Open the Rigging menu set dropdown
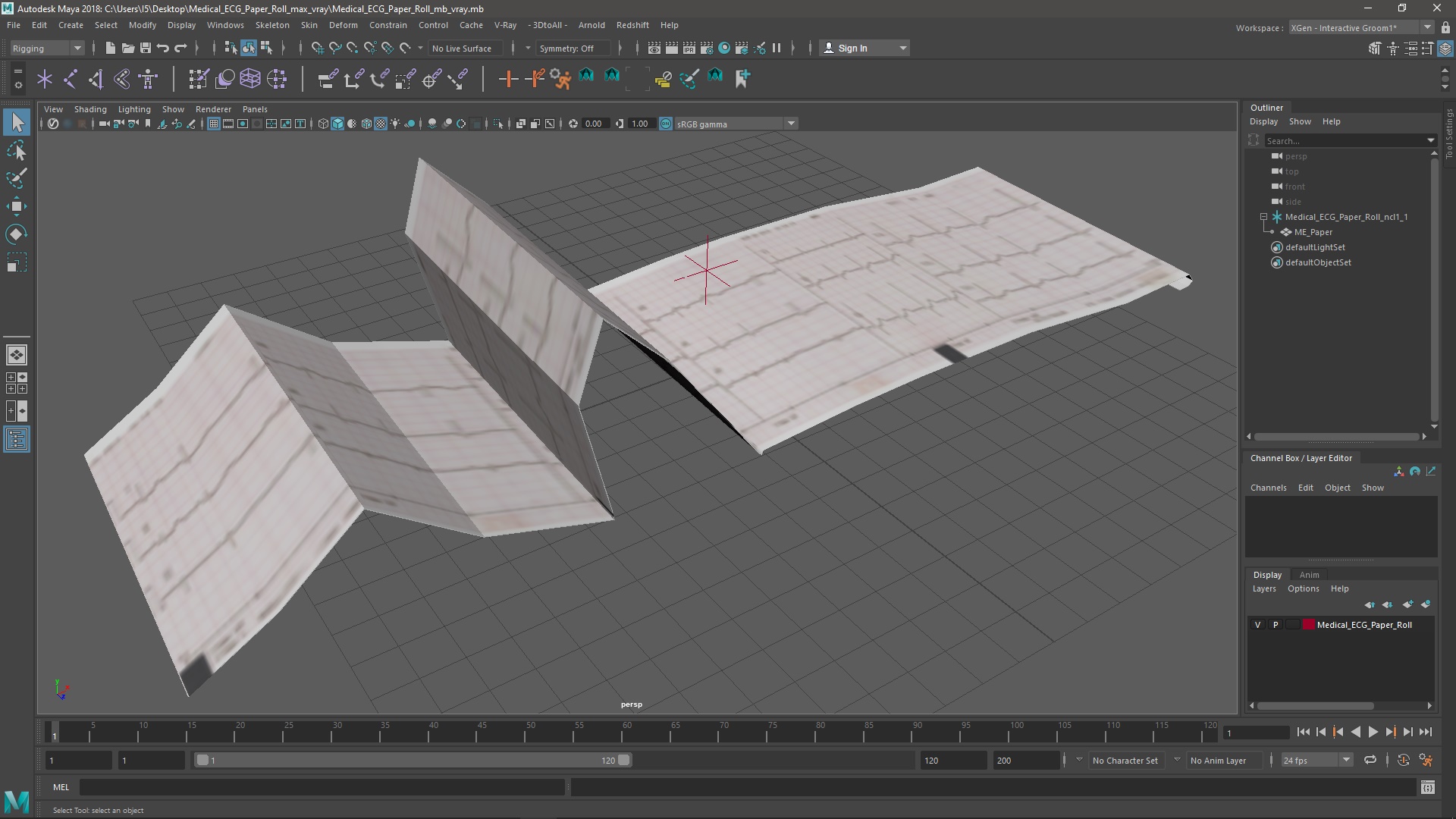 pos(46,48)
